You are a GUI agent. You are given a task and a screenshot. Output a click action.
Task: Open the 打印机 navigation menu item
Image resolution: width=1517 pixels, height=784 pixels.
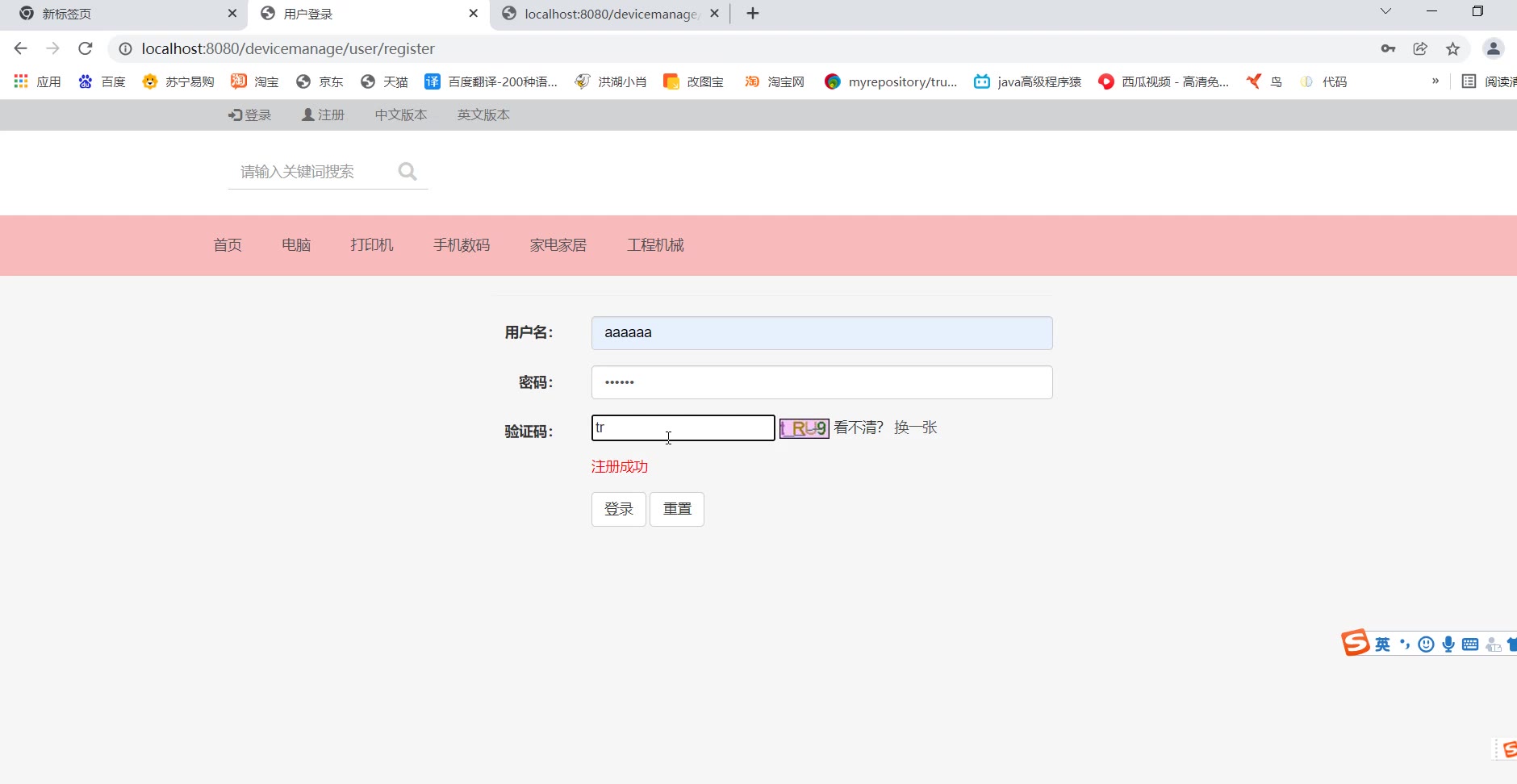372,245
